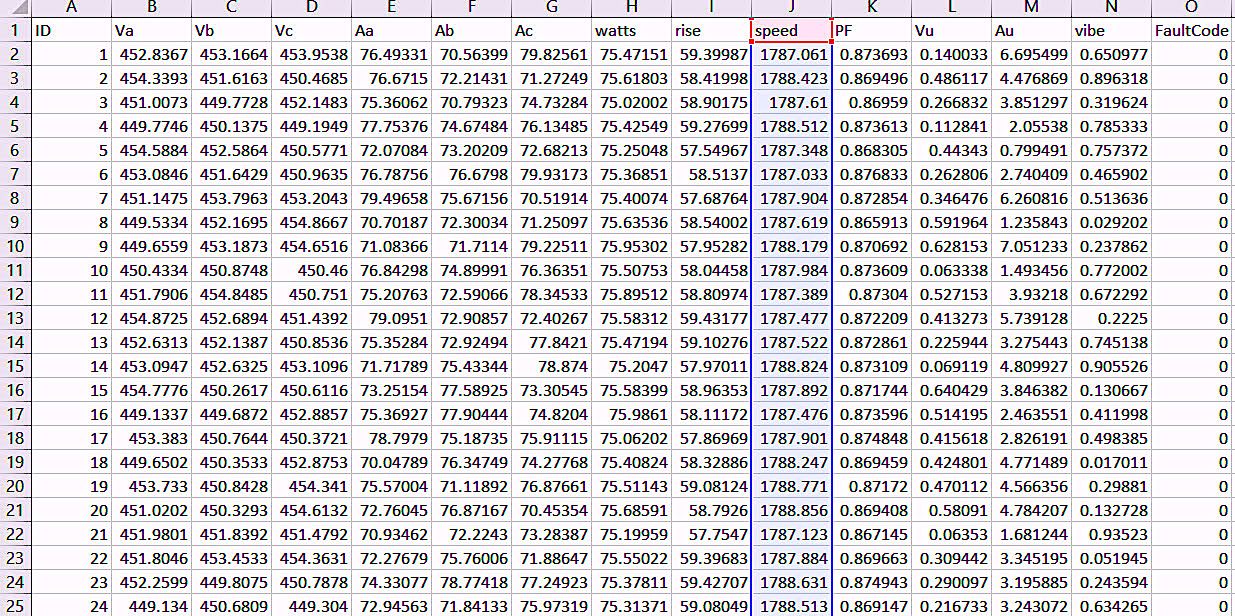Click the 'speed' header cell
This screenshot has height=616, width=1235.
tap(791, 31)
